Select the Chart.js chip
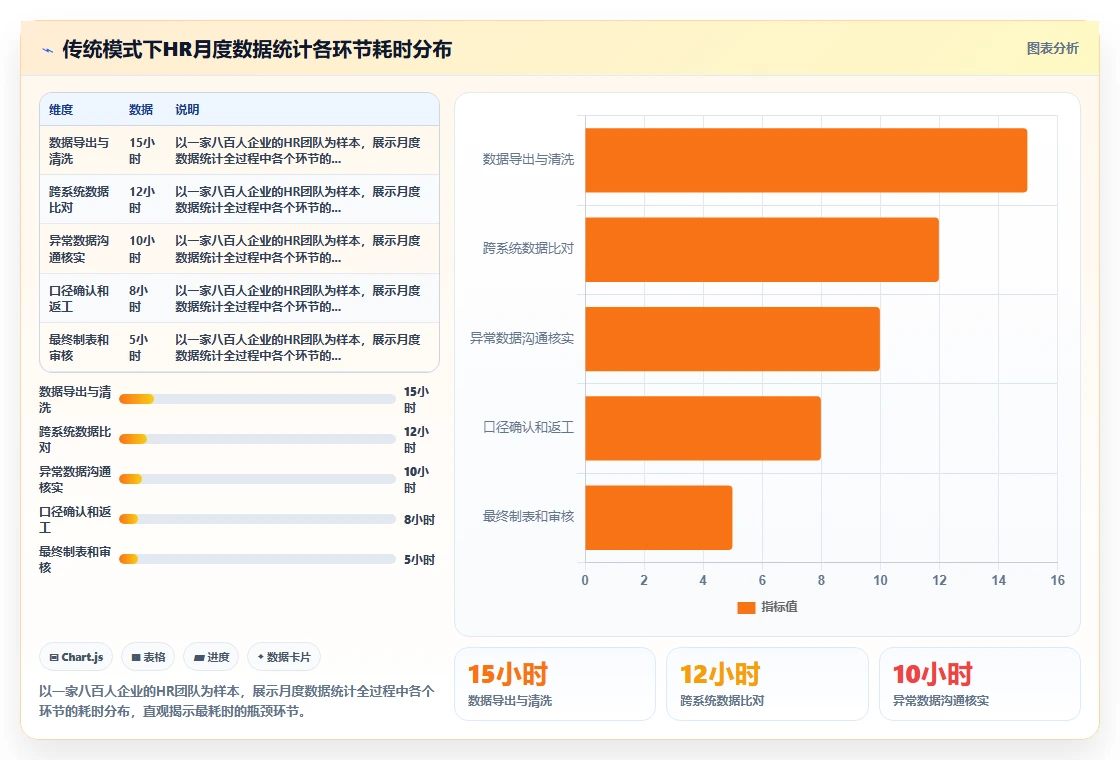The width and height of the screenshot is (1120, 760). (x=76, y=657)
